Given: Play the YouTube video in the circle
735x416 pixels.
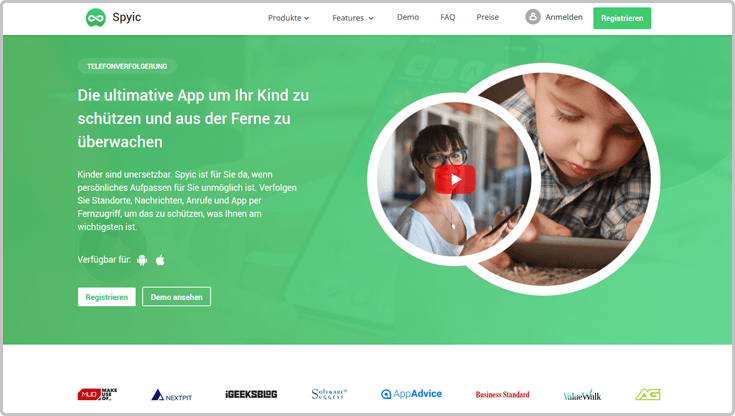Looking at the screenshot, I should click(x=455, y=179).
